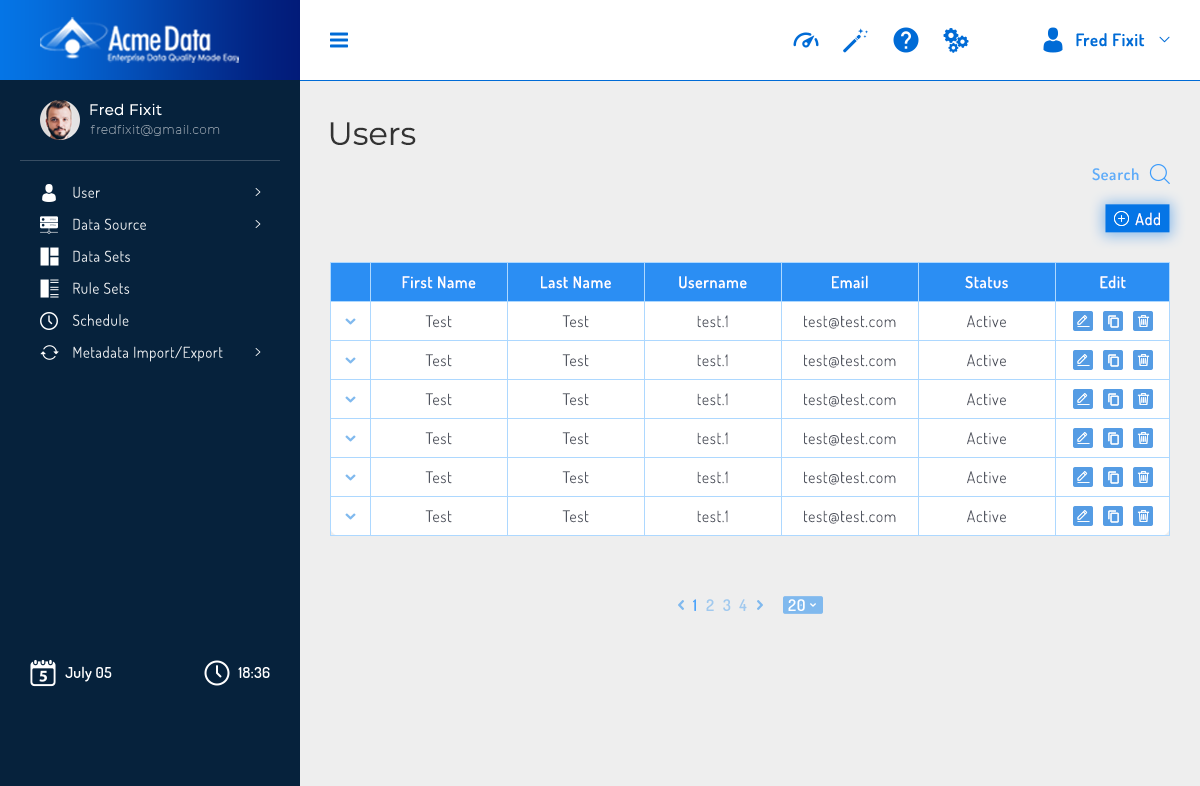The image size is (1200, 786).
Task: Click the edit pencil icon in first row
Action: tap(1083, 321)
